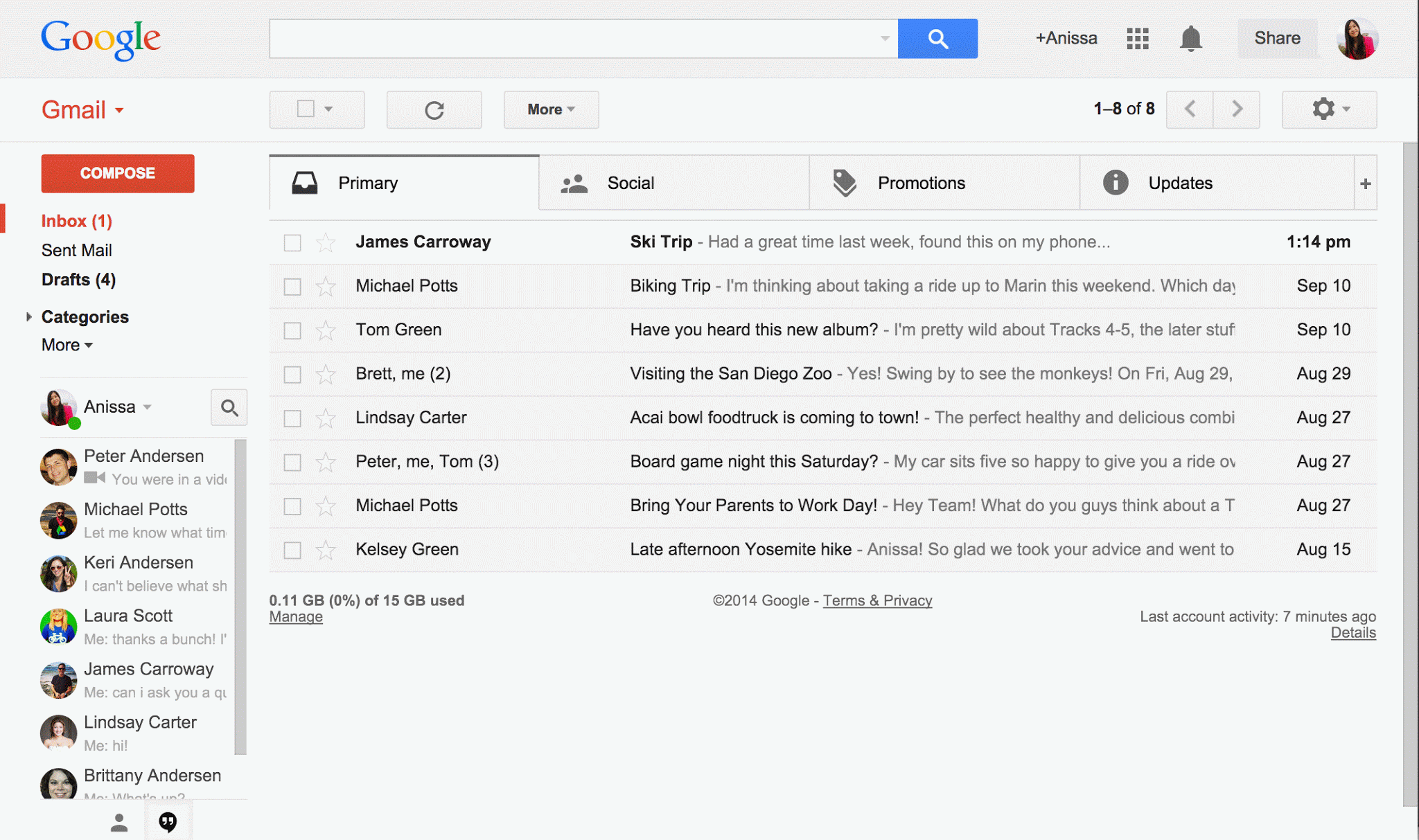
Task: Click the Gmail search icon
Action: tap(937, 37)
